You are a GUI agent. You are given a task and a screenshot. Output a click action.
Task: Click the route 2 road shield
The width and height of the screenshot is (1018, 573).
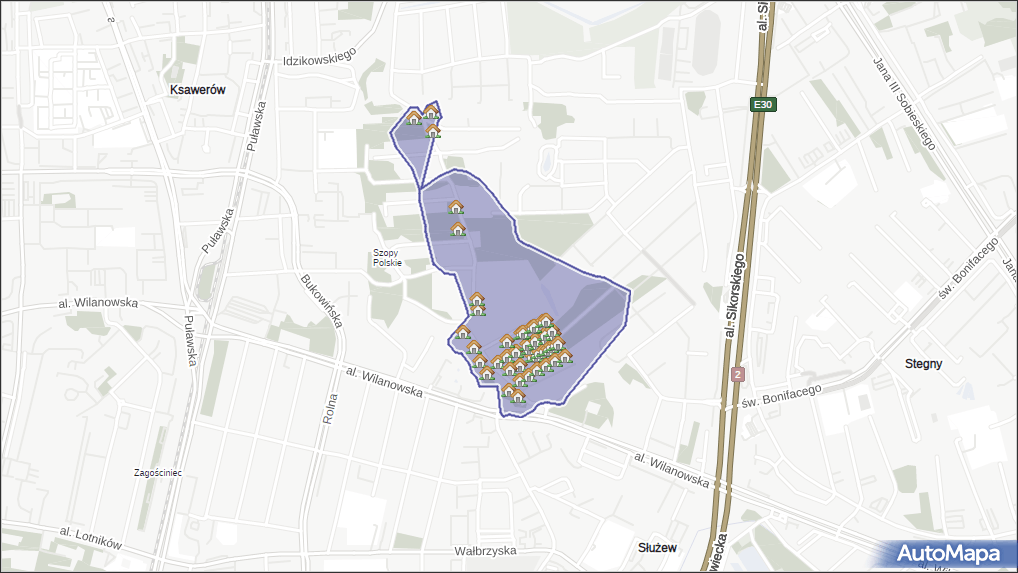point(738,374)
